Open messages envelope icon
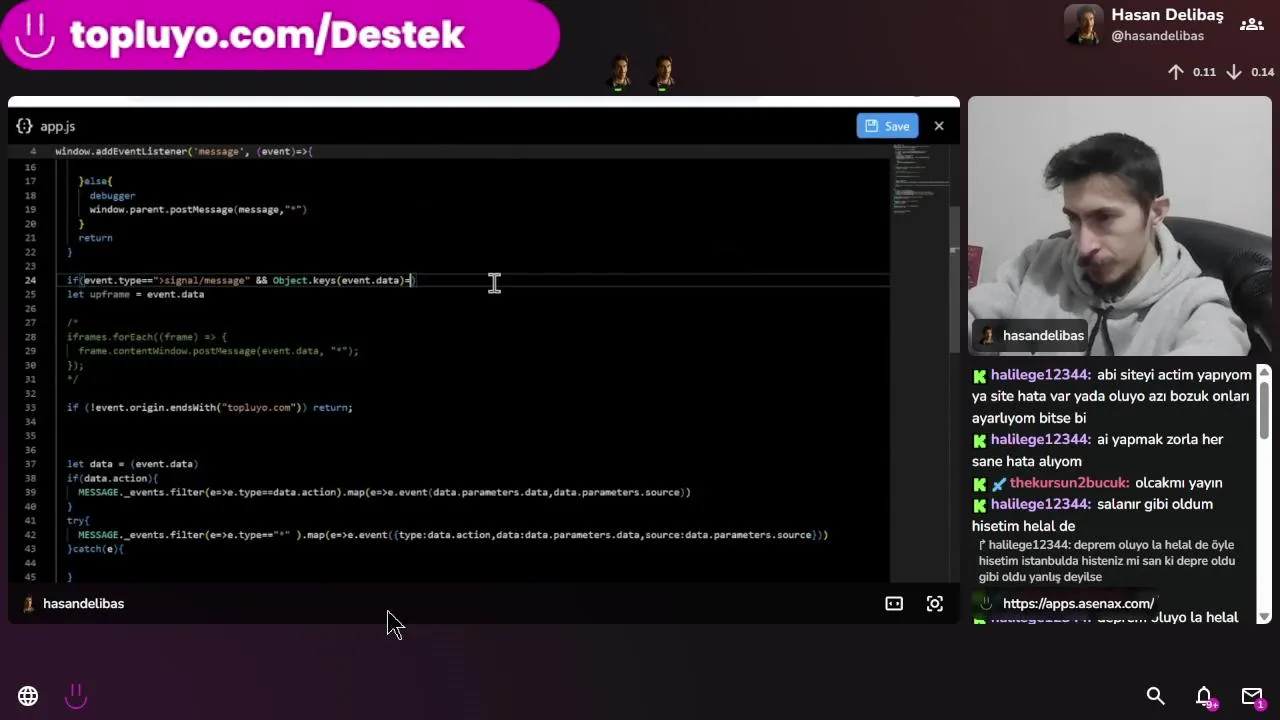 coord(1252,696)
